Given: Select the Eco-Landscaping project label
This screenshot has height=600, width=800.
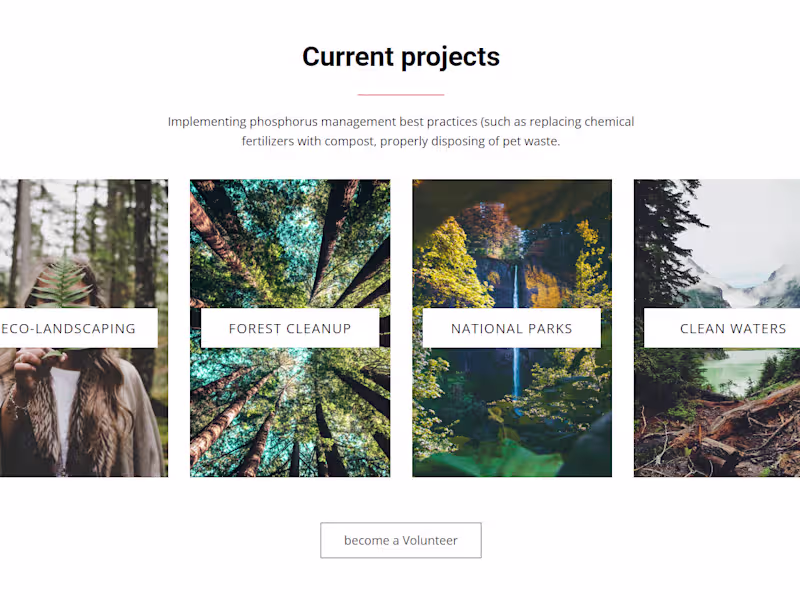Looking at the screenshot, I should click(70, 328).
